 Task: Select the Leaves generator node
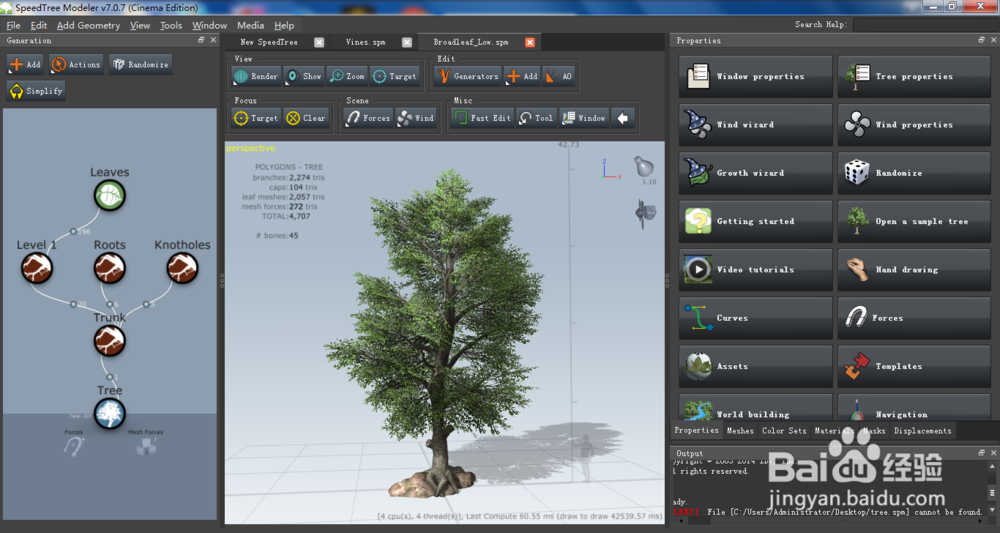click(x=110, y=195)
